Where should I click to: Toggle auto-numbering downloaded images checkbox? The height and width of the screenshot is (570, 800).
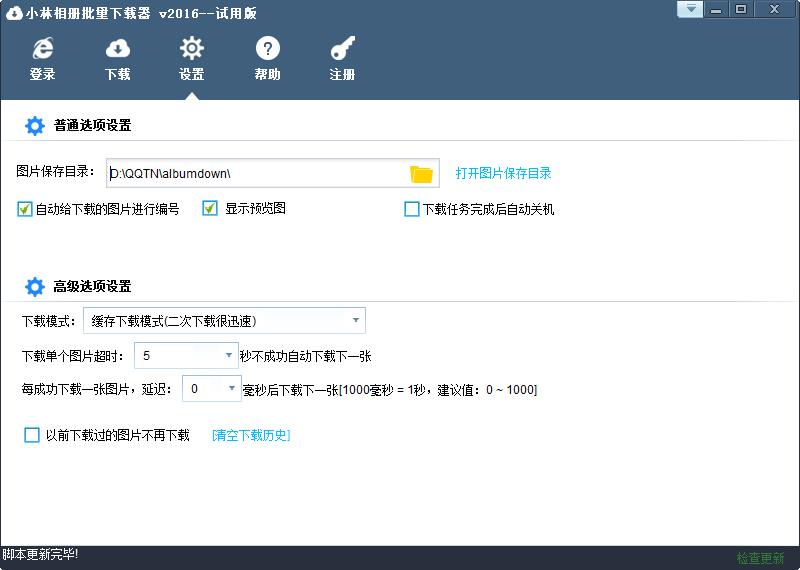pyautogui.click(x=25, y=209)
